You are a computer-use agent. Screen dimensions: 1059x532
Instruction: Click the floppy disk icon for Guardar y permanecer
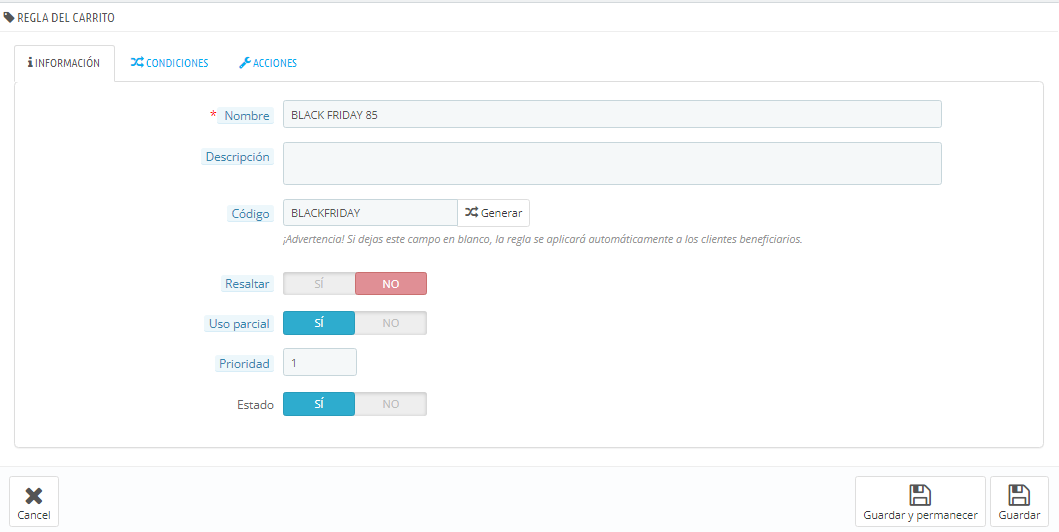(920, 495)
